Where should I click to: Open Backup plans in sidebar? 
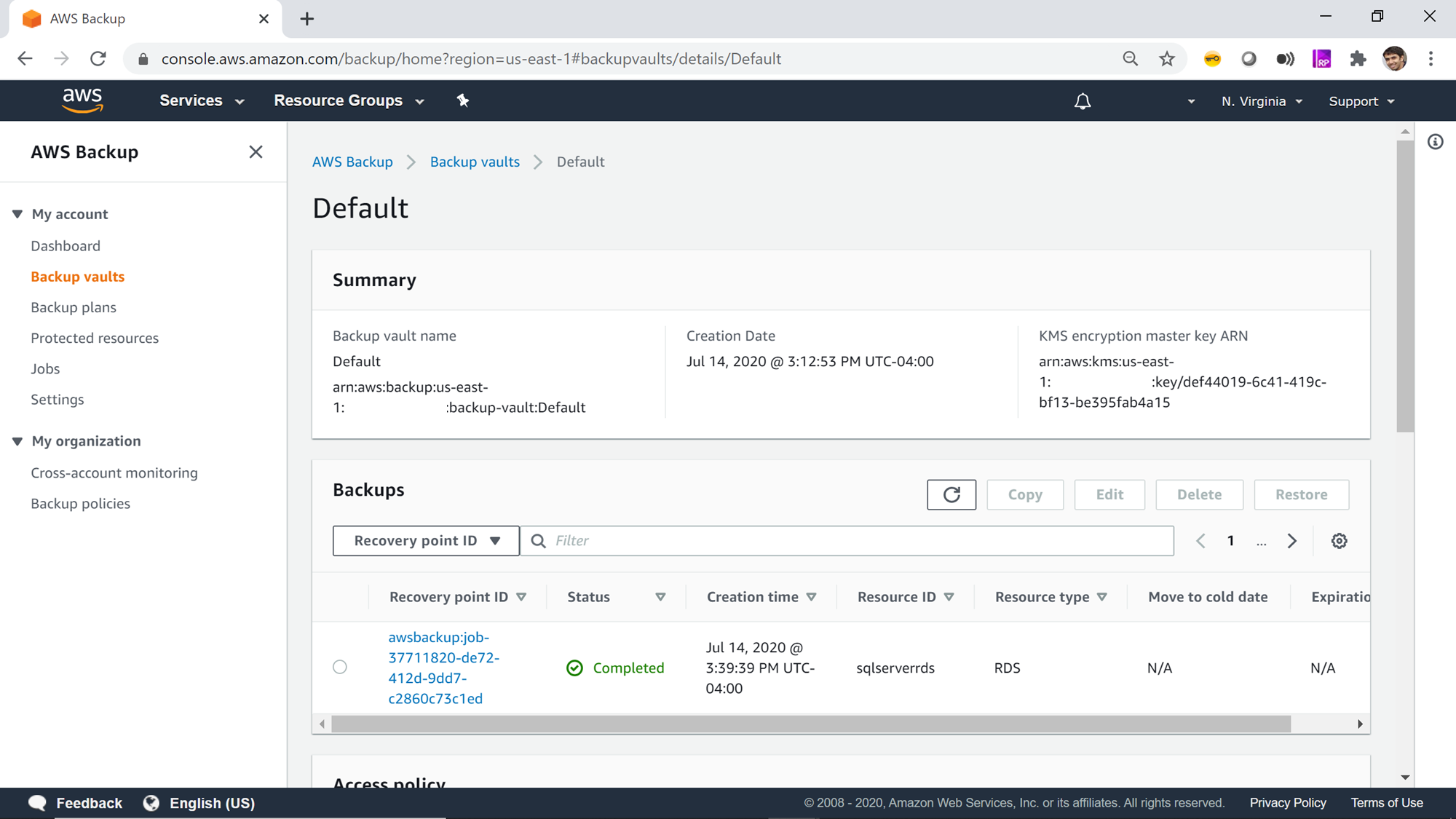click(74, 307)
